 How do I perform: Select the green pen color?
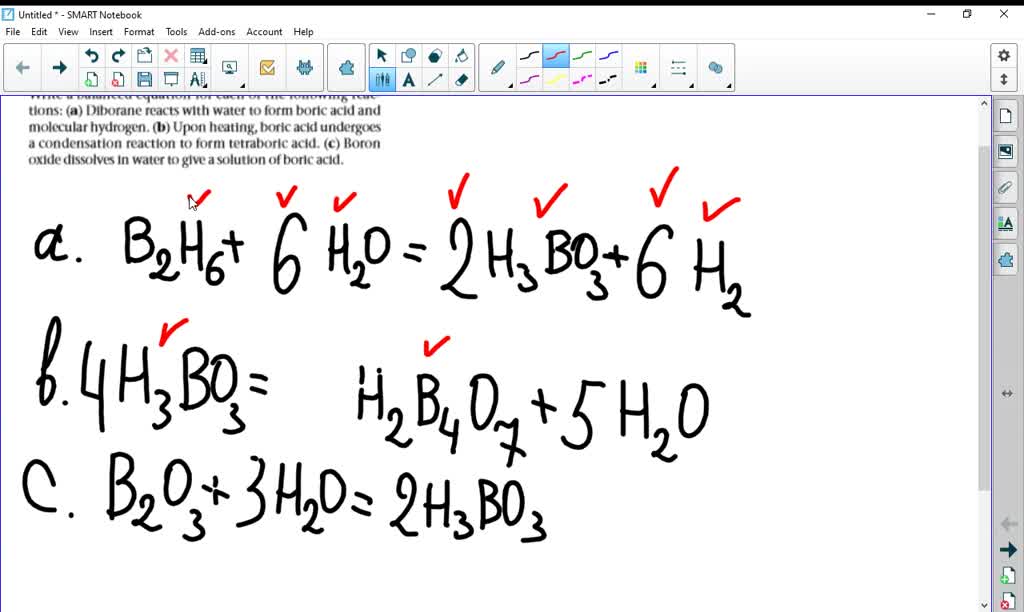click(x=582, y=53)
